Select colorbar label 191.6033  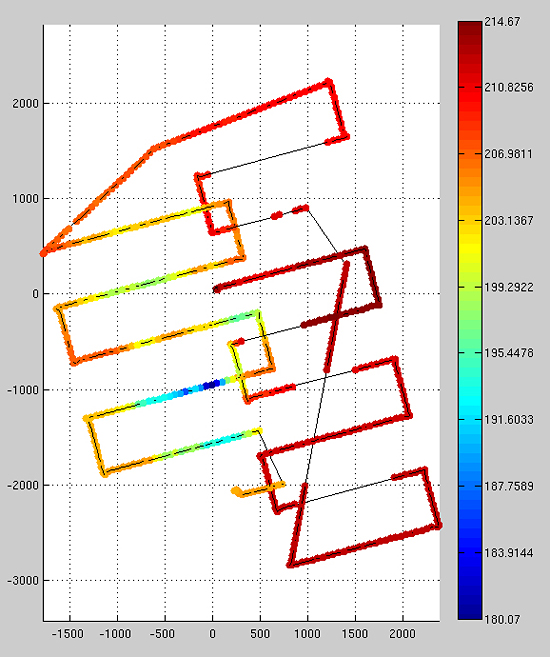(x=509, y=419)
